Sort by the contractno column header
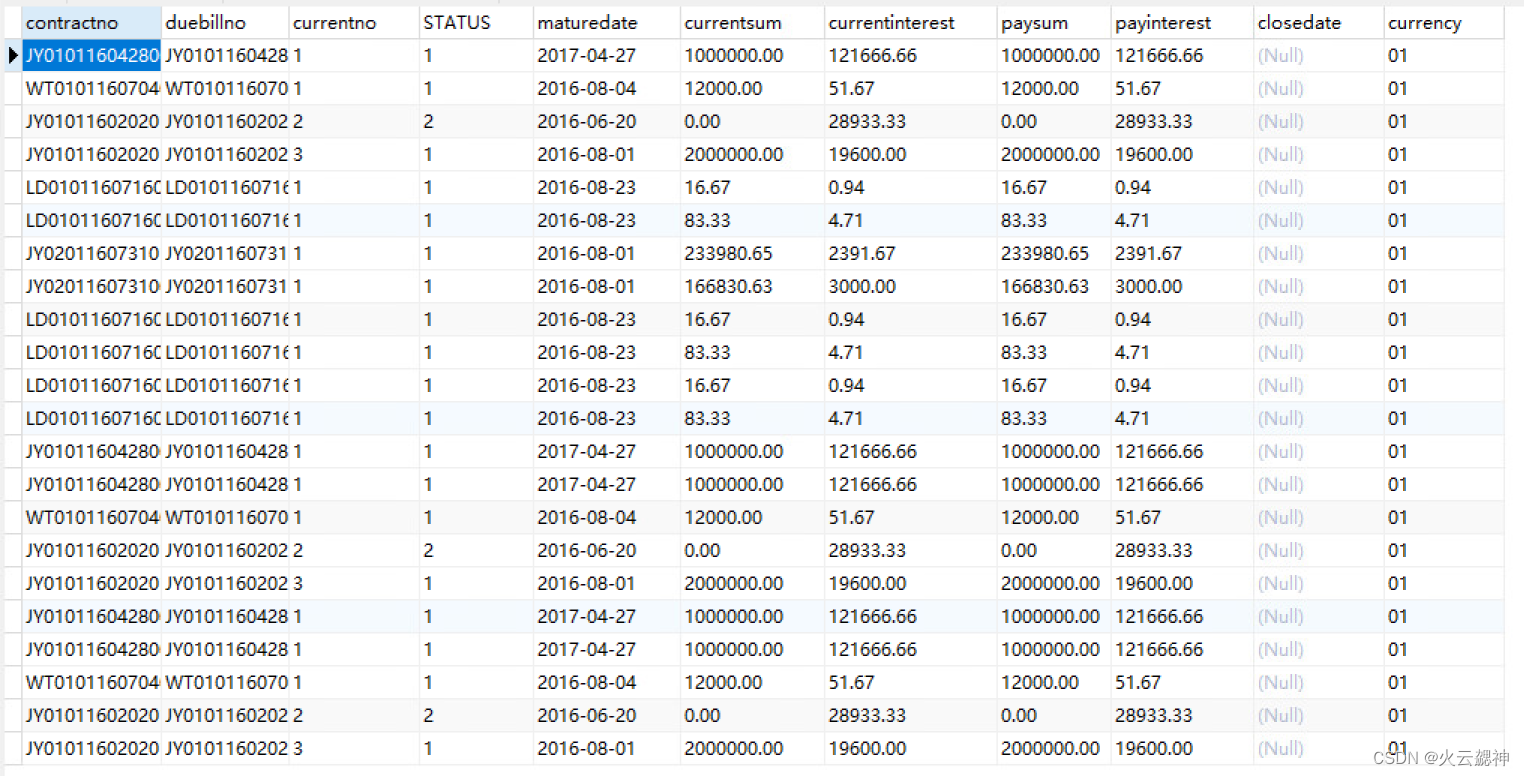 (91, 23)
